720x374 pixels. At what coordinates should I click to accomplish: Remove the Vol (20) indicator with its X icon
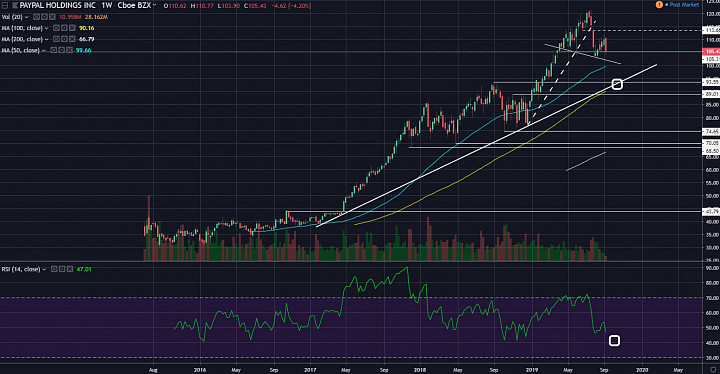(x=52, y=17)
